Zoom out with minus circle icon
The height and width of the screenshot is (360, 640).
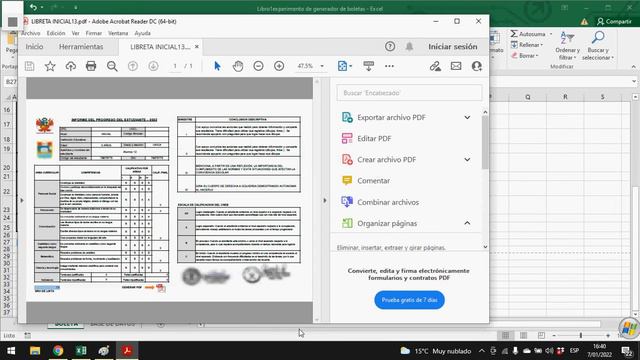258,66
